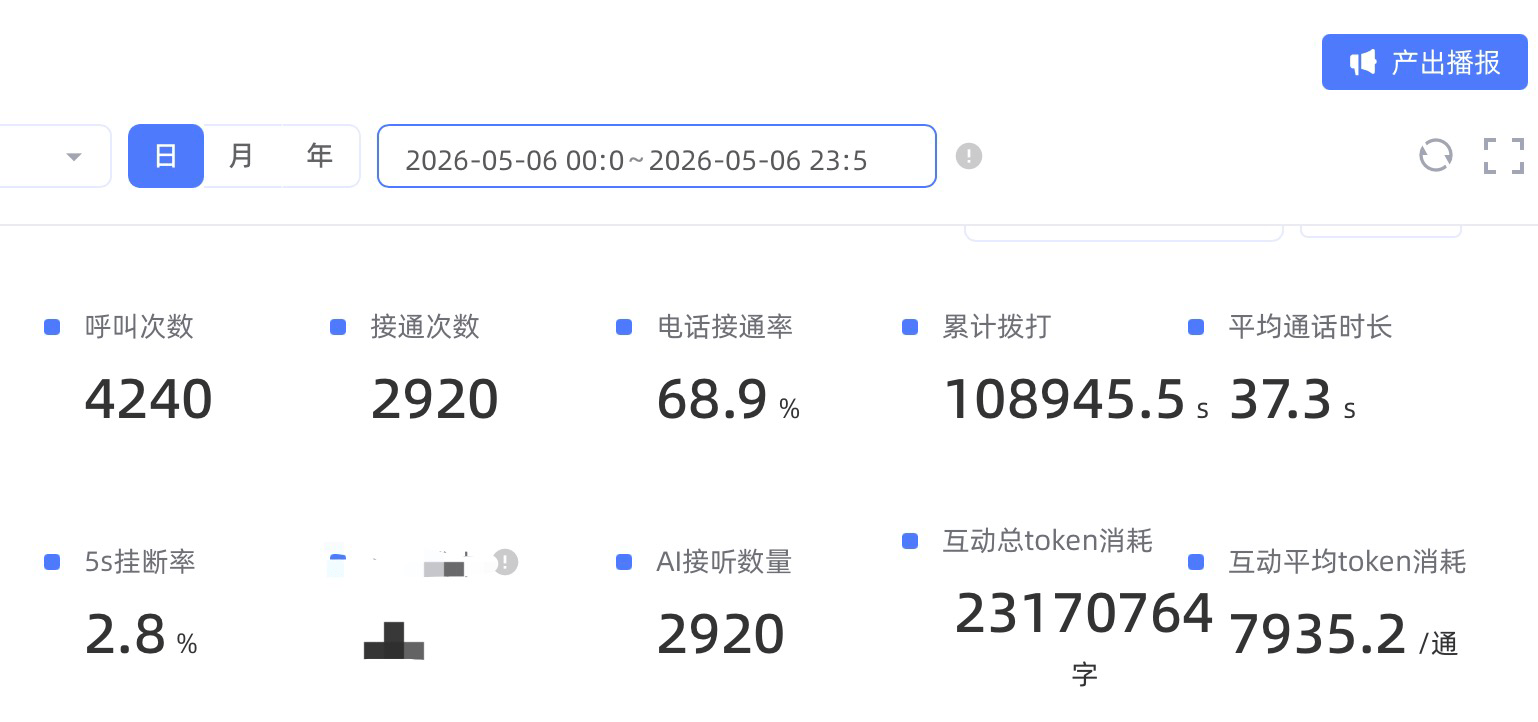Click the 电话接通率 label
The image size is (1538, 722).
(x=725, y=327)
